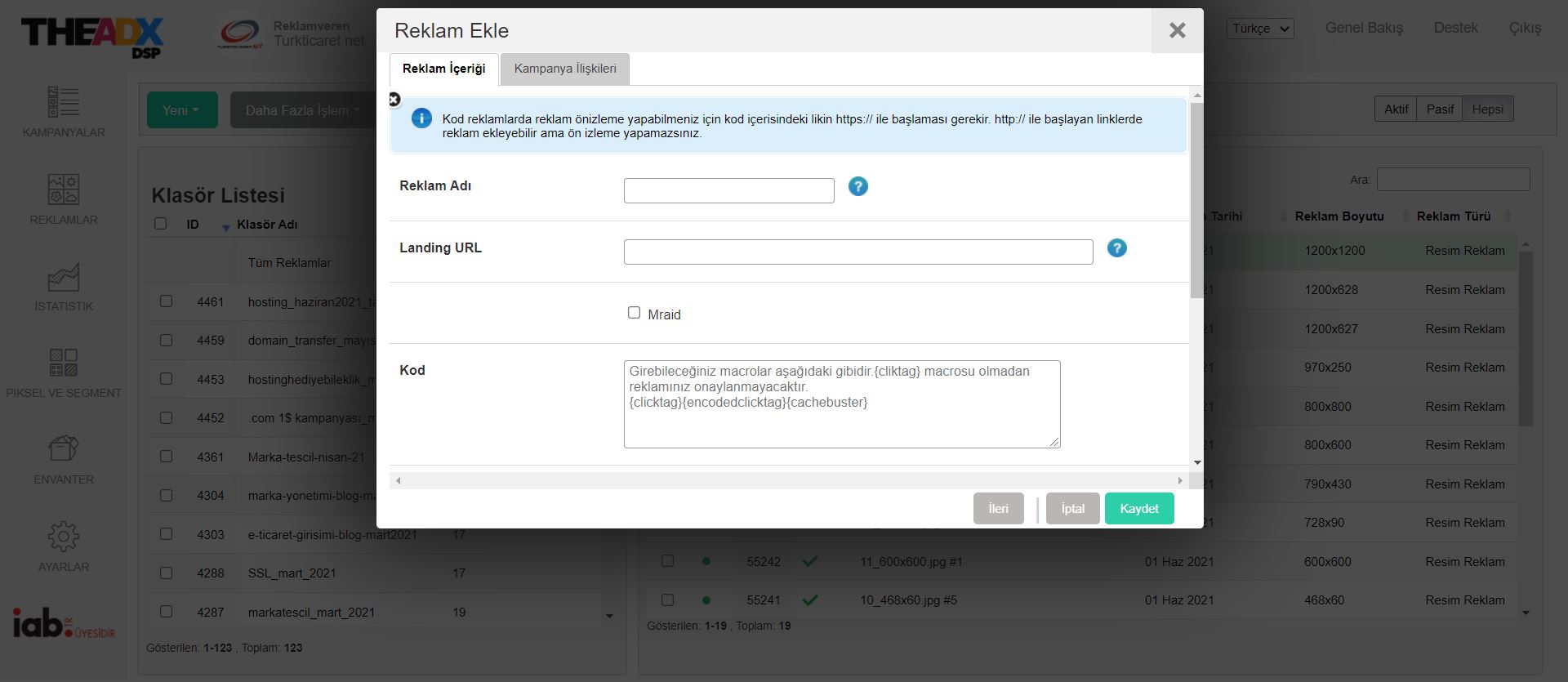Enable the Mraid checkbox
Screen dimensions: 1568x682
(x=634, y=313)
